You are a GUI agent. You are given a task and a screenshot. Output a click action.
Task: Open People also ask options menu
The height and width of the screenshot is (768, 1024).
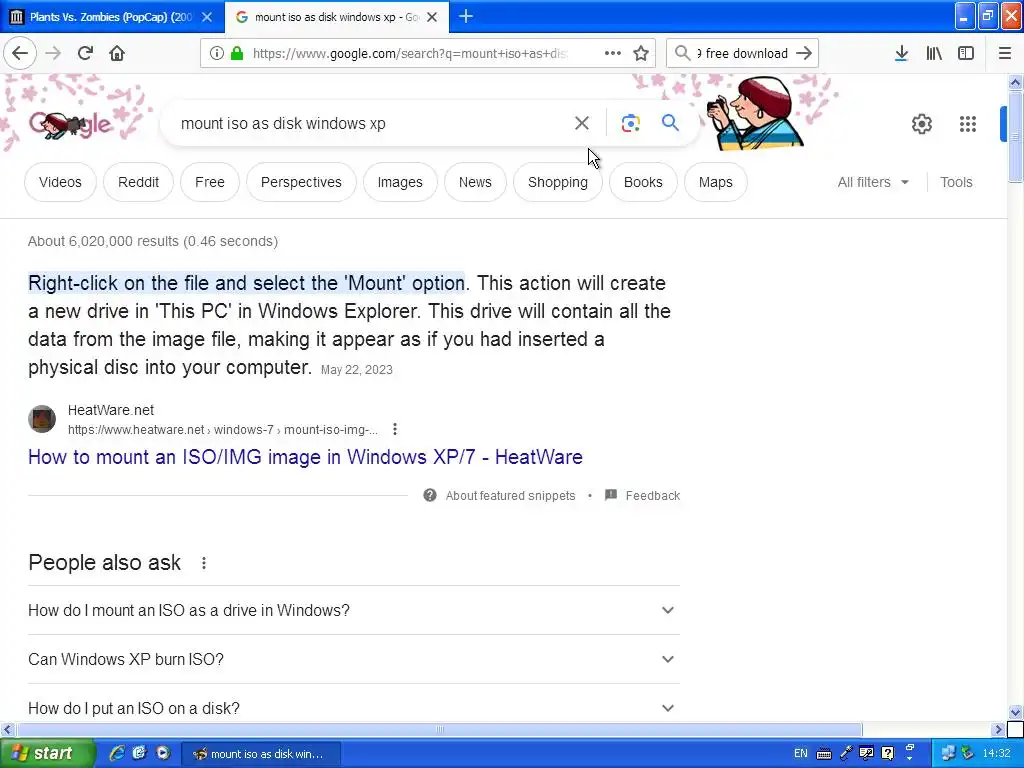(x=204, y=563)
